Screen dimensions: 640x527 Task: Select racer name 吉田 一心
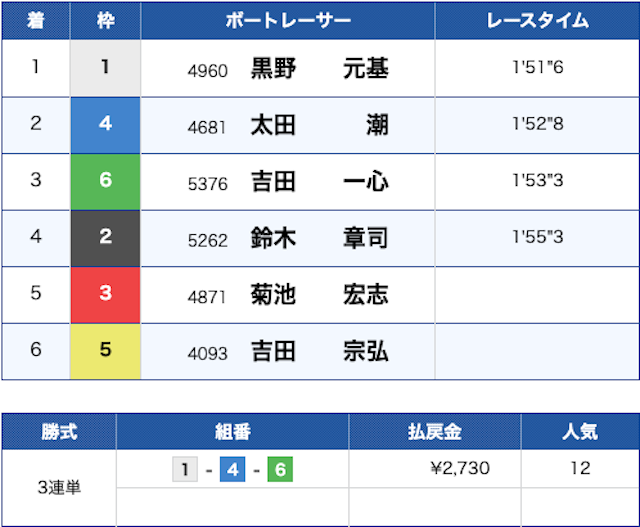(x=319, y=183)
